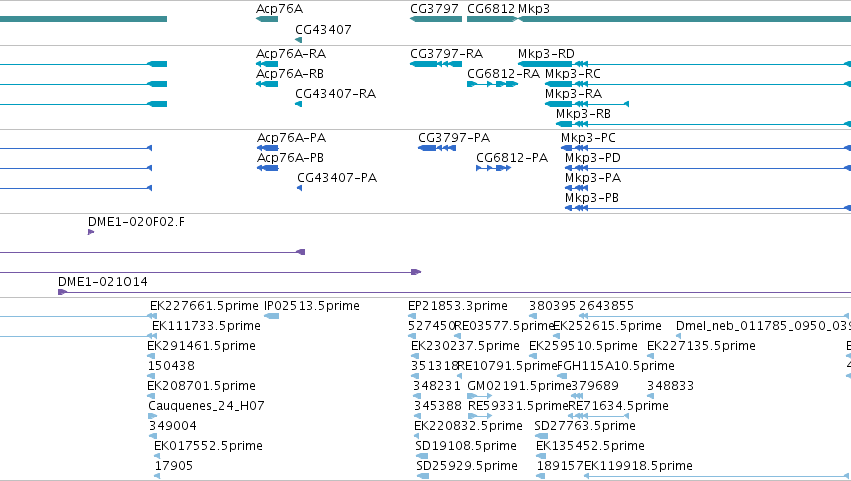This screenshot has width=851, height=481.
Task: Select EST EK220832.5prime
Action: point(468,426)
